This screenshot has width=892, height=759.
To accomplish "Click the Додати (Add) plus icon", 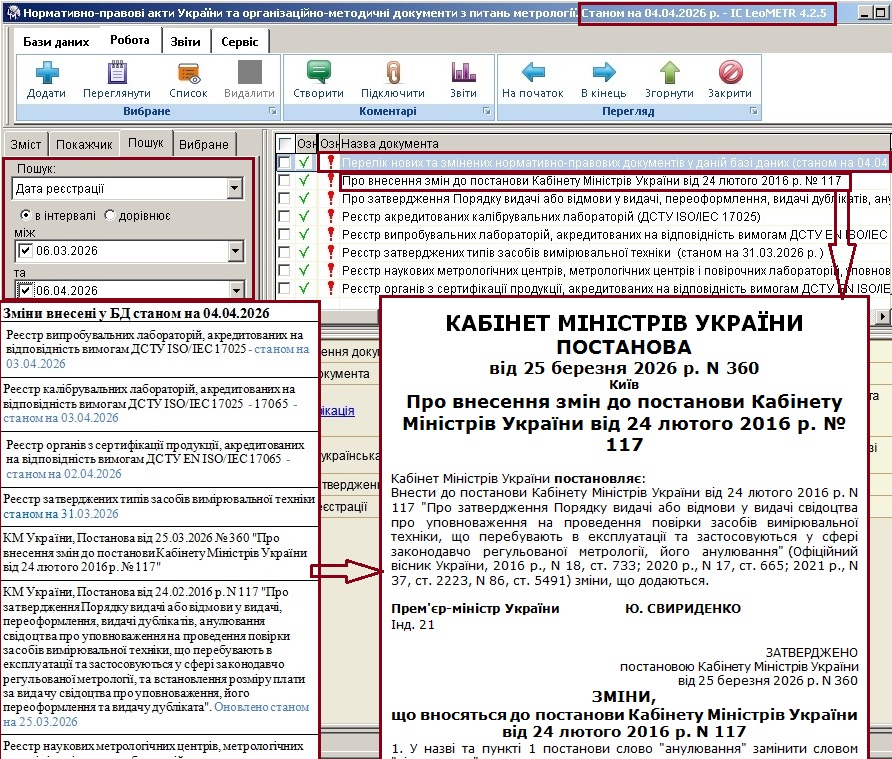I will 46,73.
